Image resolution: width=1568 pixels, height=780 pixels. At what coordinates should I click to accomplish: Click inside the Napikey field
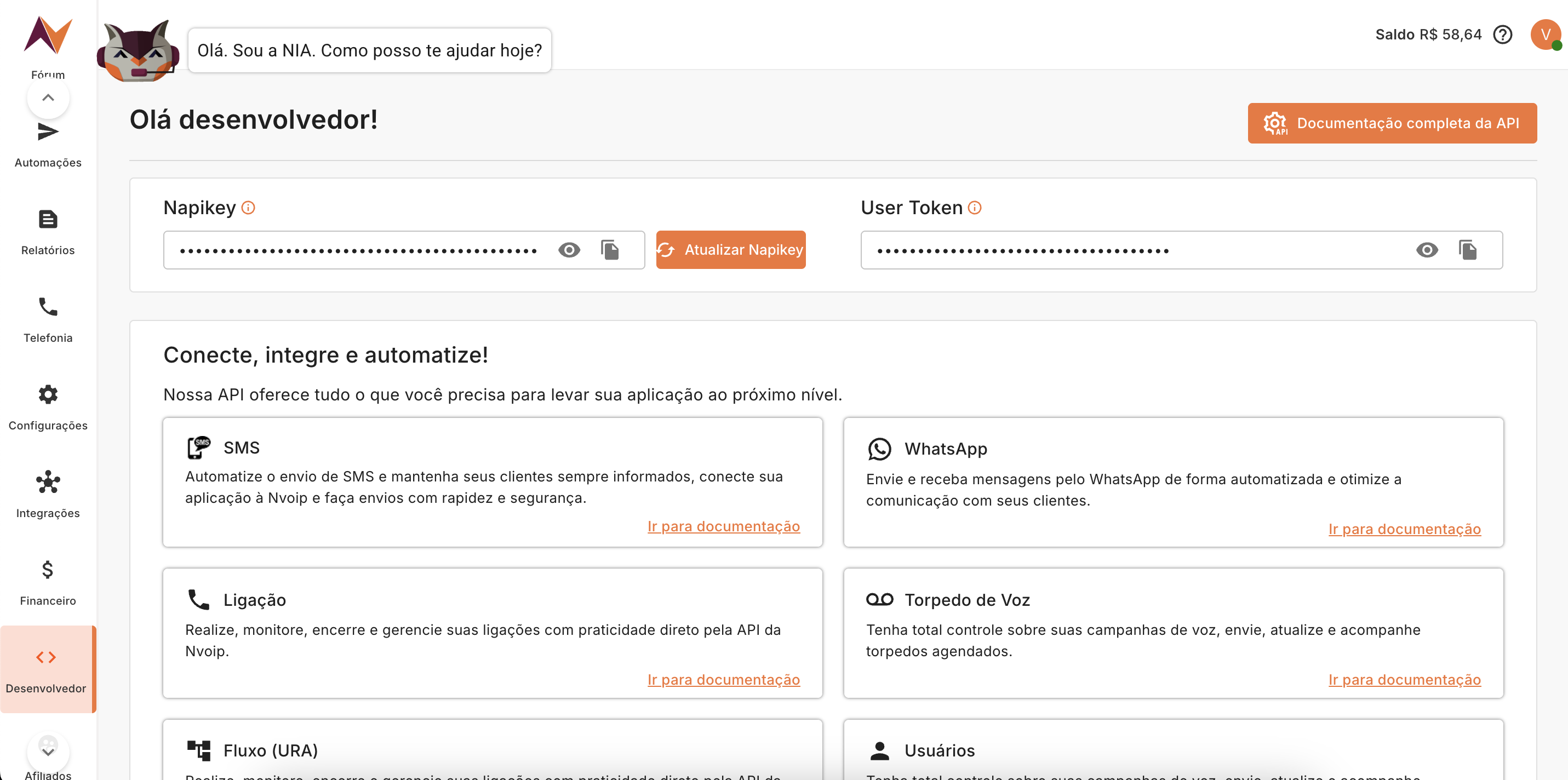(359, 250)
